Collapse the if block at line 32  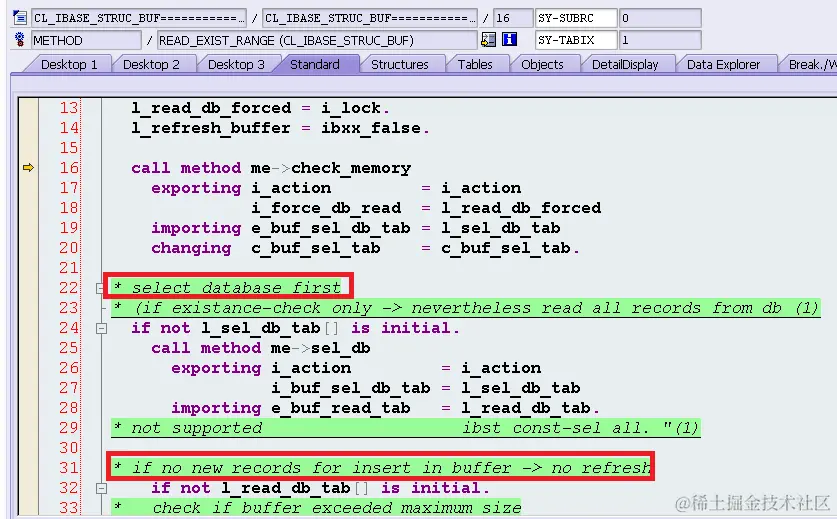pos(101,488)
